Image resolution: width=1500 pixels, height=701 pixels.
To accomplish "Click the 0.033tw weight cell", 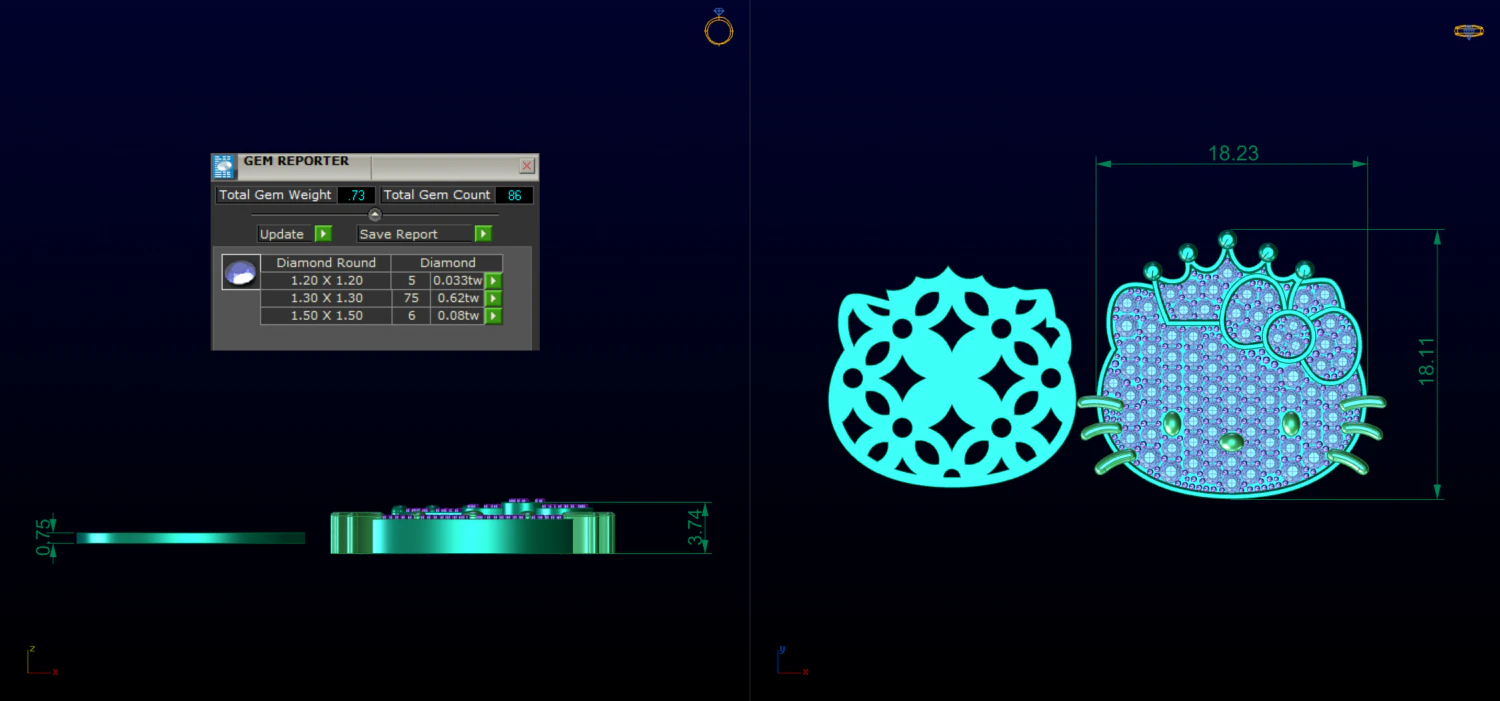I will (x=458, y=281).
